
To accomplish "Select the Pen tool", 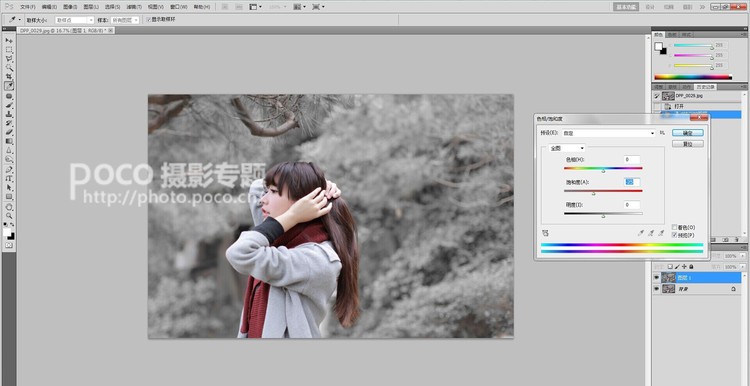I will click(x=9, y=169).
